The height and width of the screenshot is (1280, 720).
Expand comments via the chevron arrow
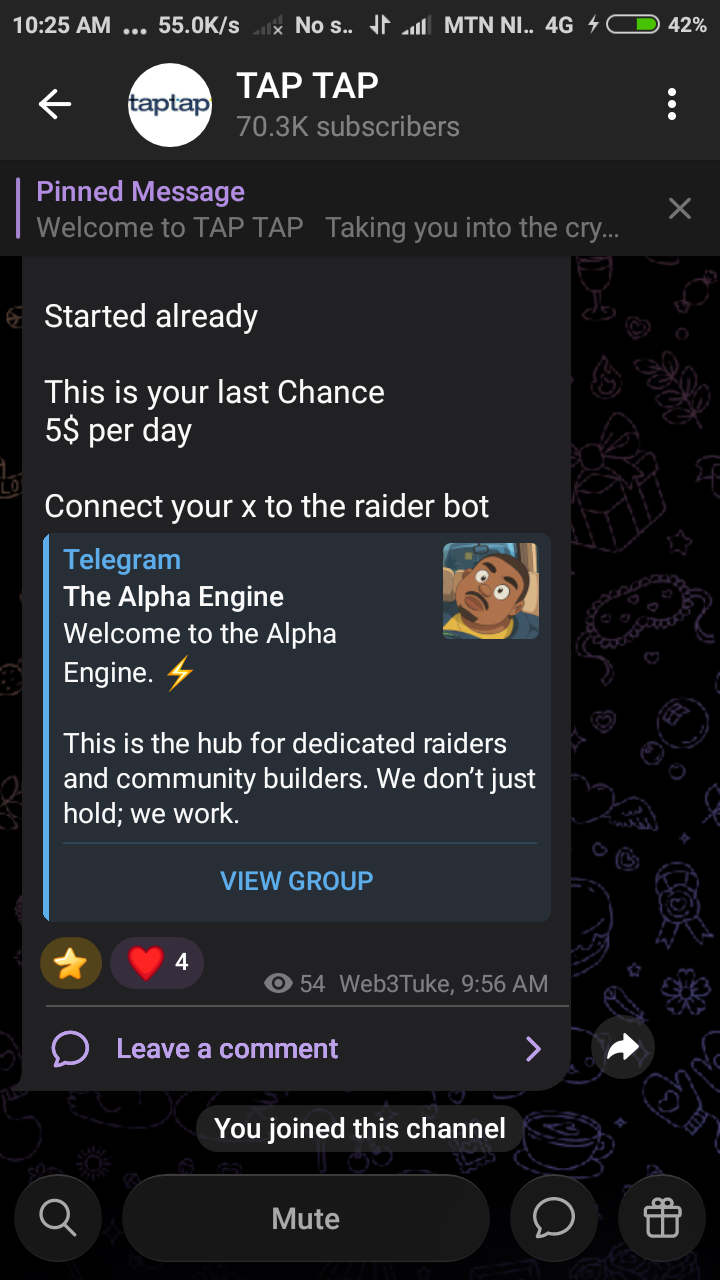point(533,1048)
